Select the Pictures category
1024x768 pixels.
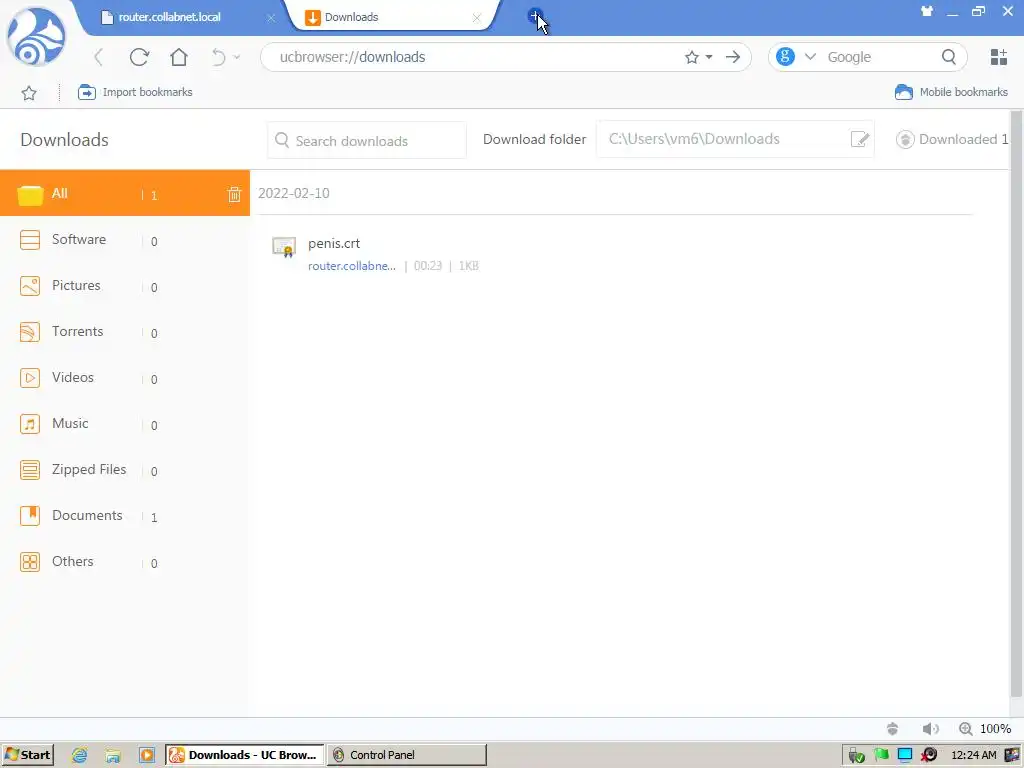coord(125,285)
